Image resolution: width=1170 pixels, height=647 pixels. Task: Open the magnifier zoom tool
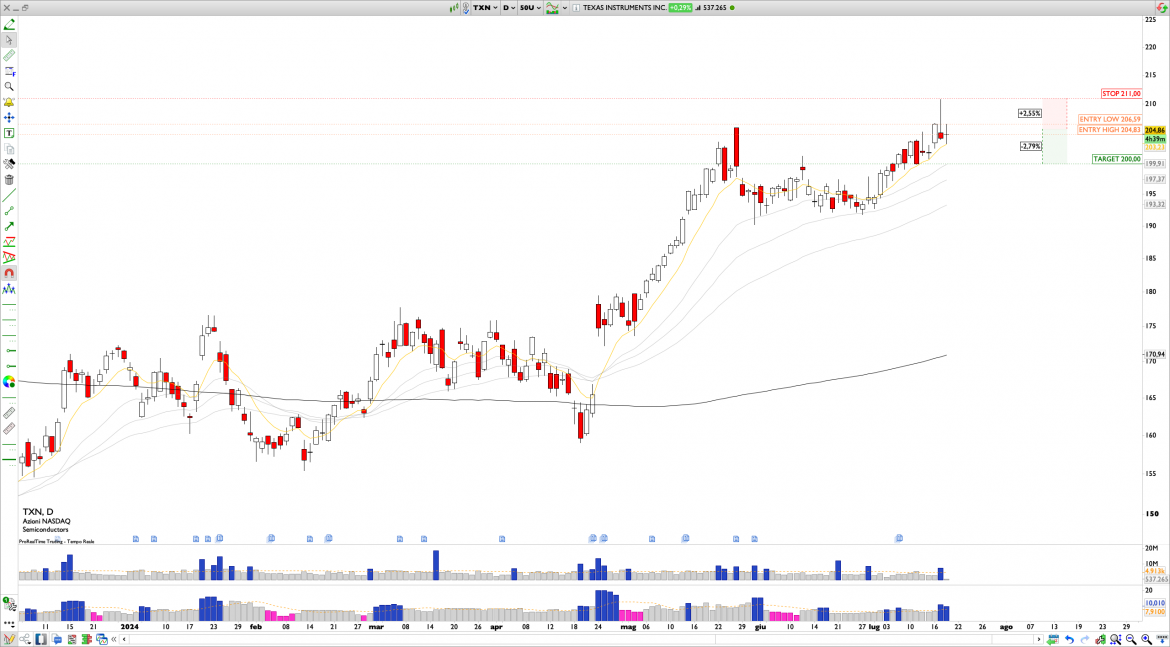[9, 87]
